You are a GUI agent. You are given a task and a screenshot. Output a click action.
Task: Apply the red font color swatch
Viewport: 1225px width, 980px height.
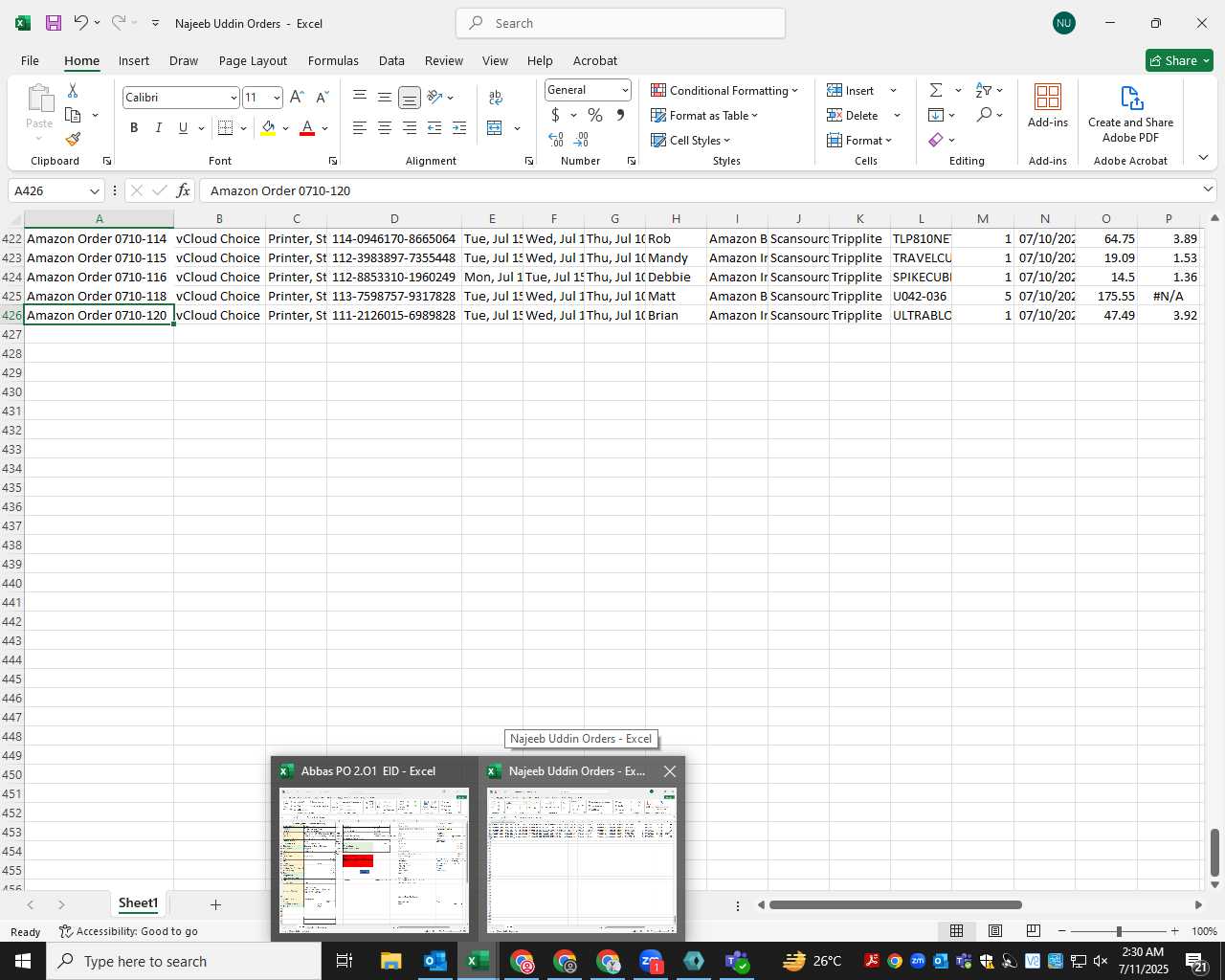(307, 128)
